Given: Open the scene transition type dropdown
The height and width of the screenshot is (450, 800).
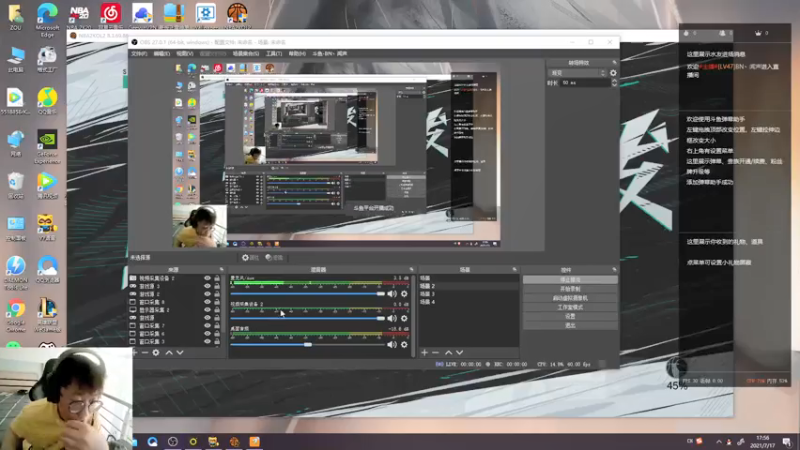Looking at the screenshot, I should [578, 73].
